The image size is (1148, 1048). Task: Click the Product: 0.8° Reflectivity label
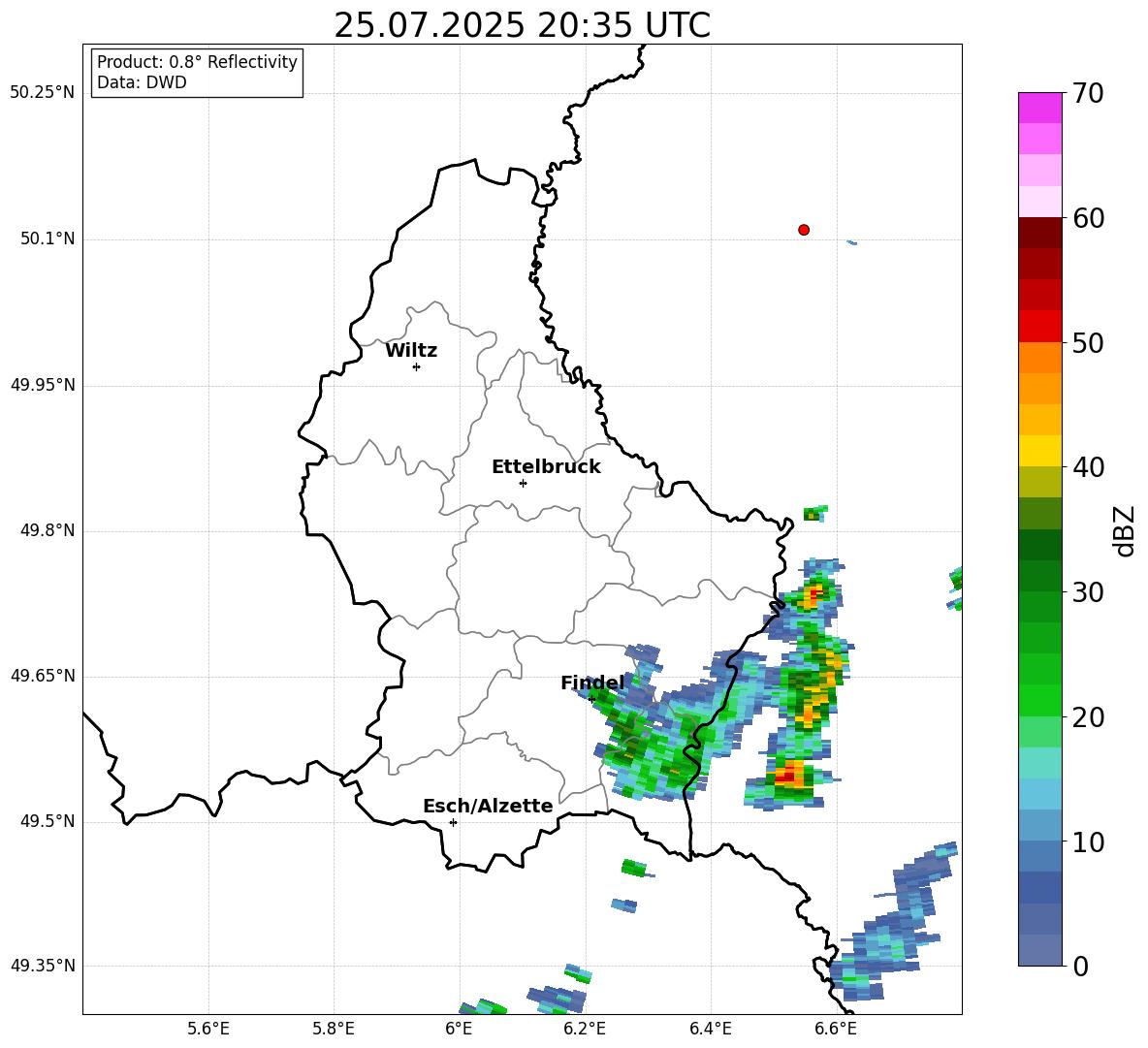point(197,62)
